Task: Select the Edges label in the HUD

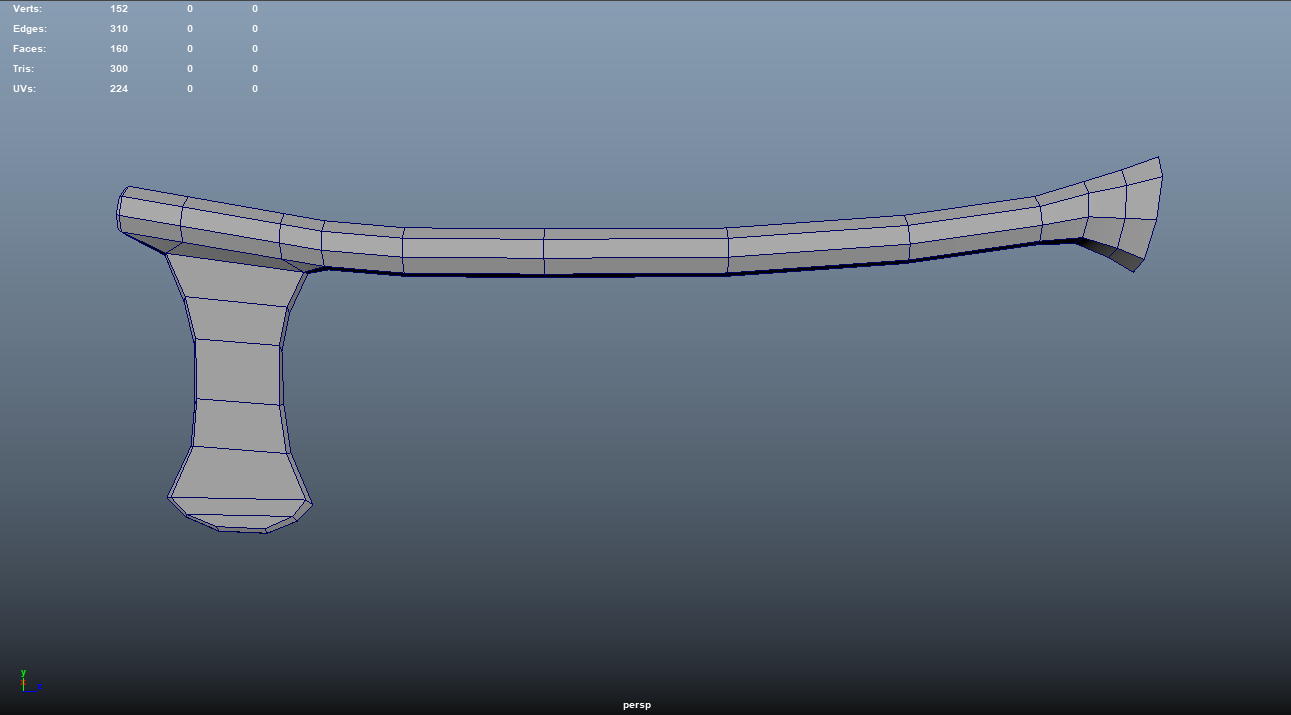Action: pyautogui.click(x=29, y=29)
